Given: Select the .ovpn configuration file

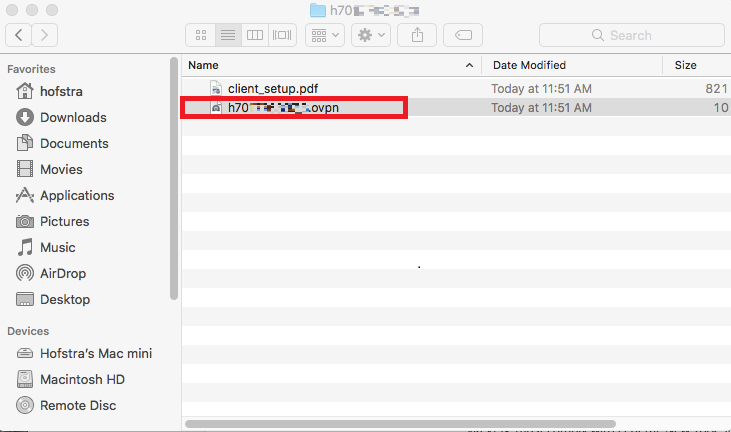Looking at the screenshot, I should pyautogui.click(x=283, y=108).
